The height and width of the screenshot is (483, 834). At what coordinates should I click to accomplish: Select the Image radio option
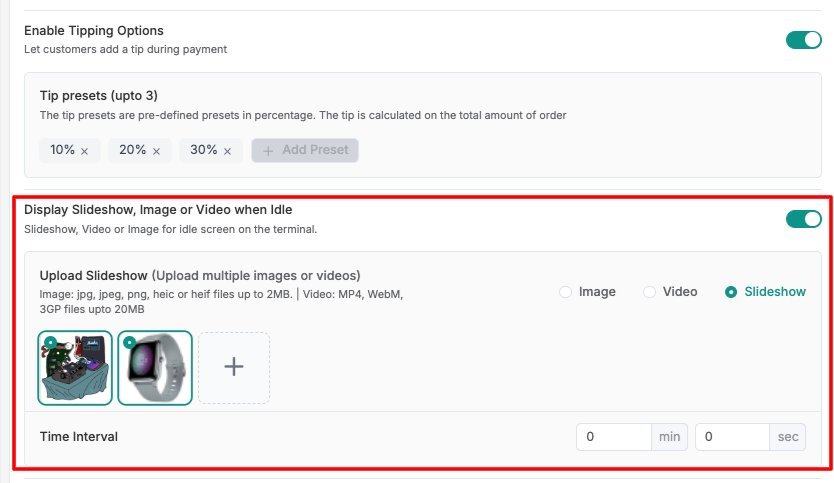566,292
